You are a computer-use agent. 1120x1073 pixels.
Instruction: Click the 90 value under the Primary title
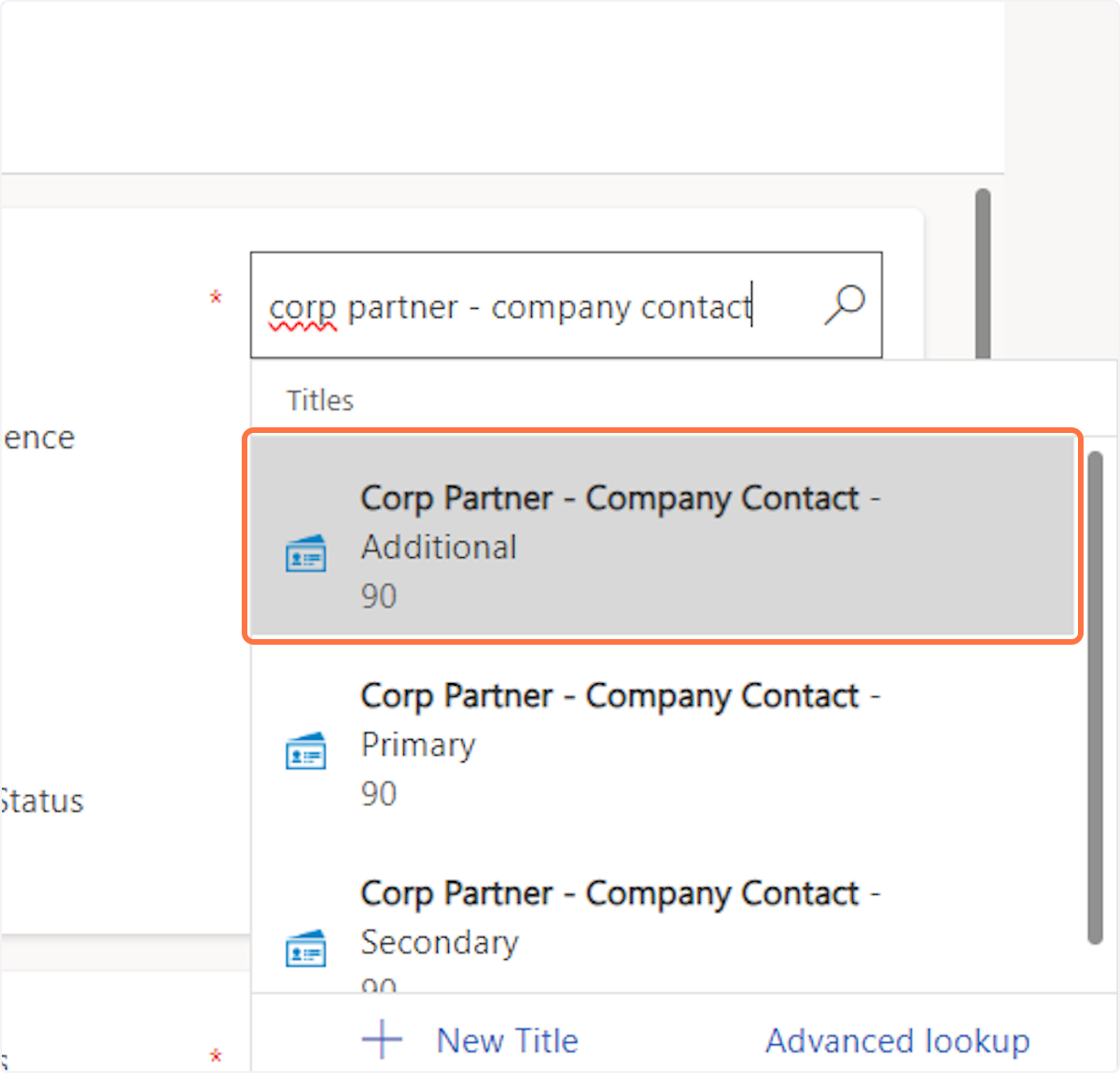[379, 794]
